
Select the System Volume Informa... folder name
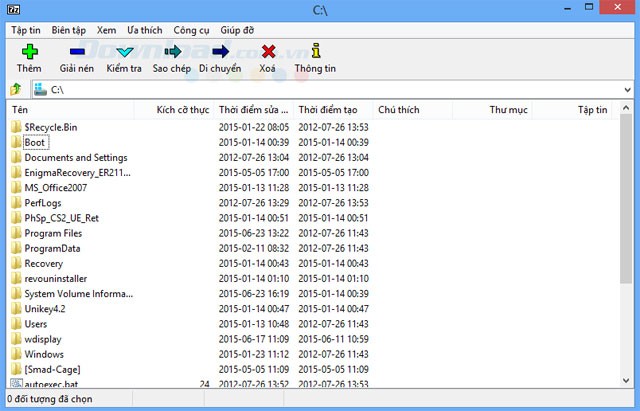pos(79,294)
